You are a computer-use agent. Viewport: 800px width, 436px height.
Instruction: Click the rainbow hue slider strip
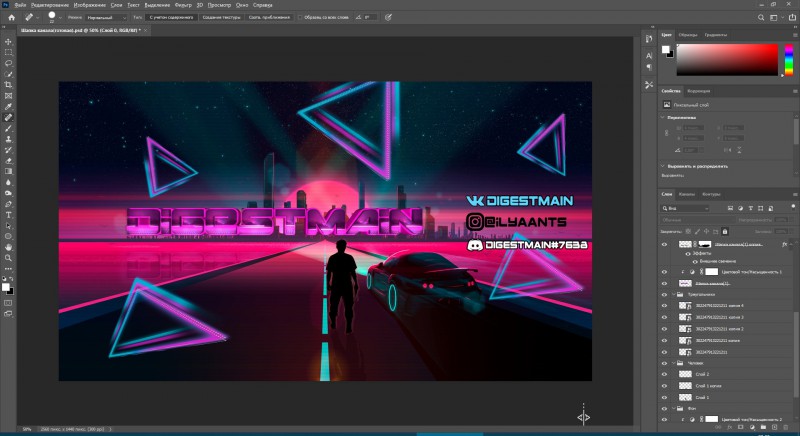[x=789, y=60]
